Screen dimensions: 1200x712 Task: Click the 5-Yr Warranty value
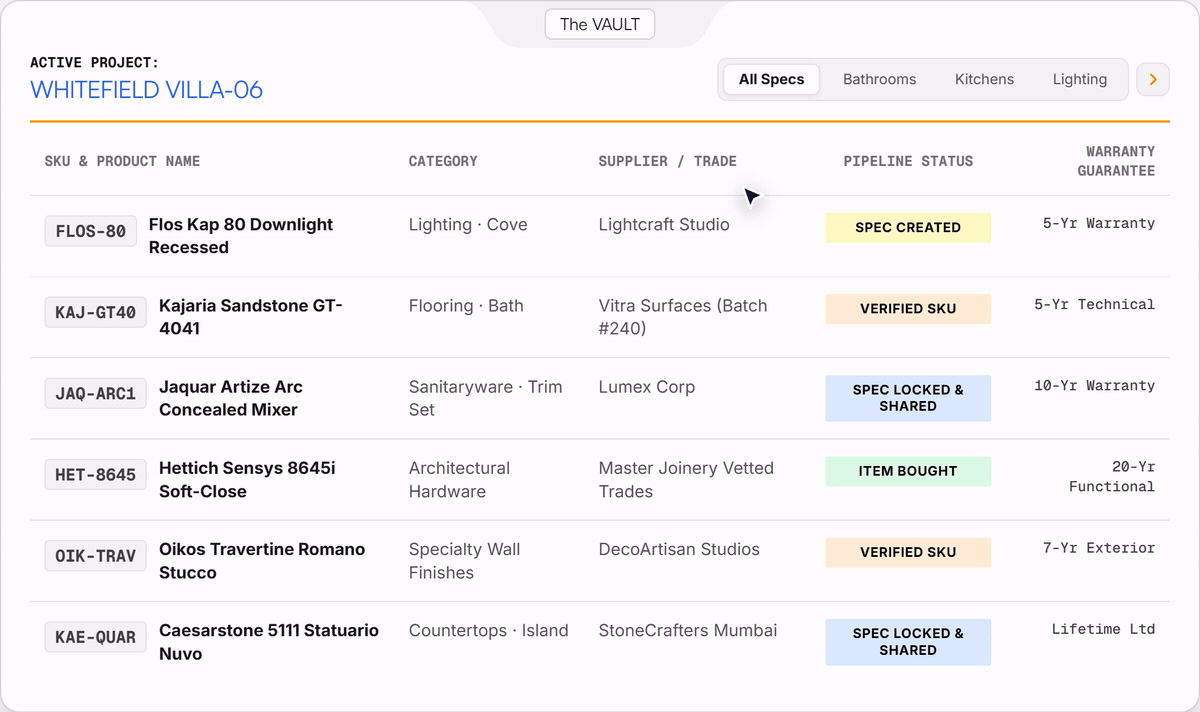[x=1099, y=223]
